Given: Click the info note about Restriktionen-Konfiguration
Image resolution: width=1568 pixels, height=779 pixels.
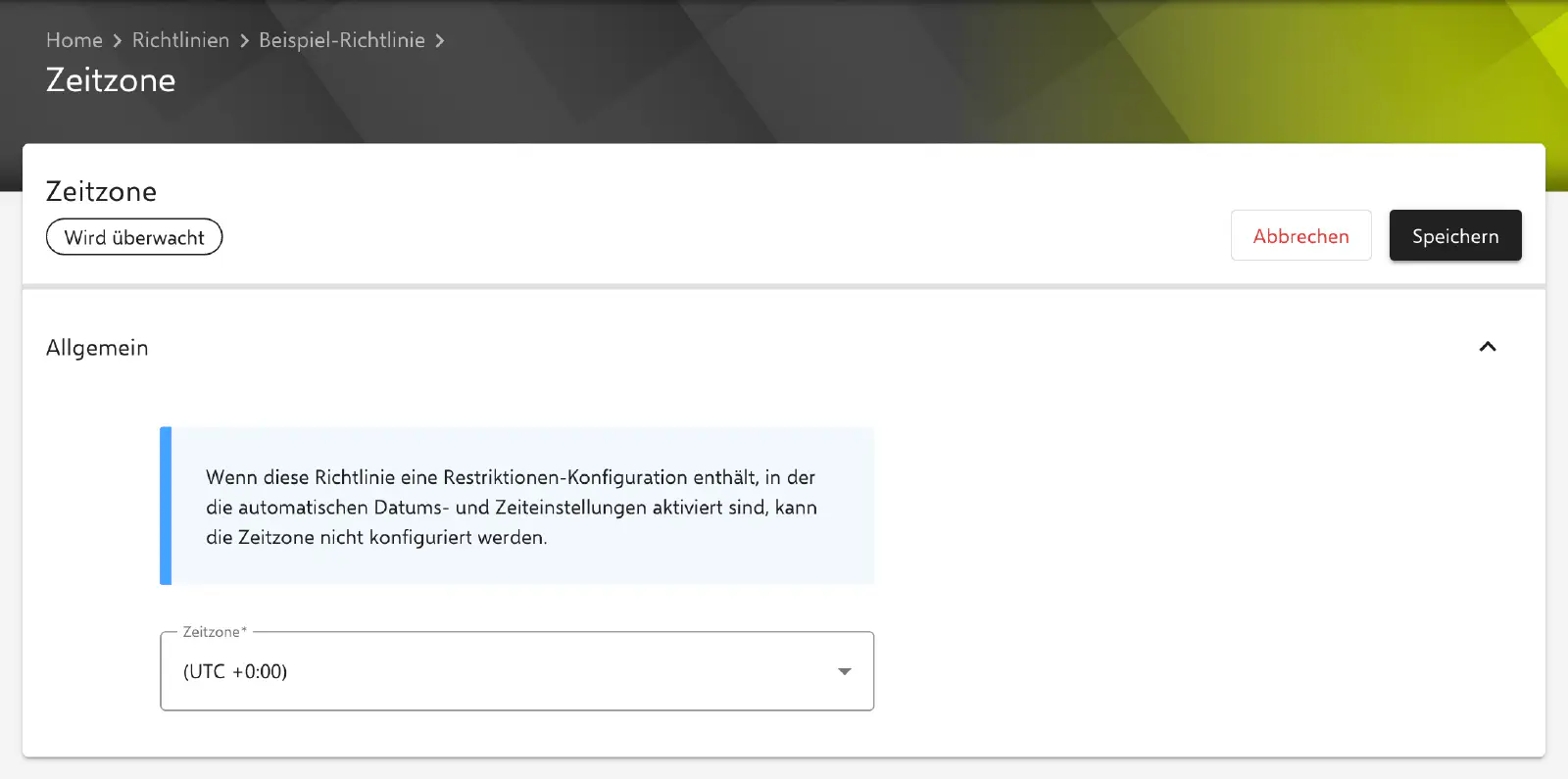Looking at the screenshot, I should [x=516, y=507].
